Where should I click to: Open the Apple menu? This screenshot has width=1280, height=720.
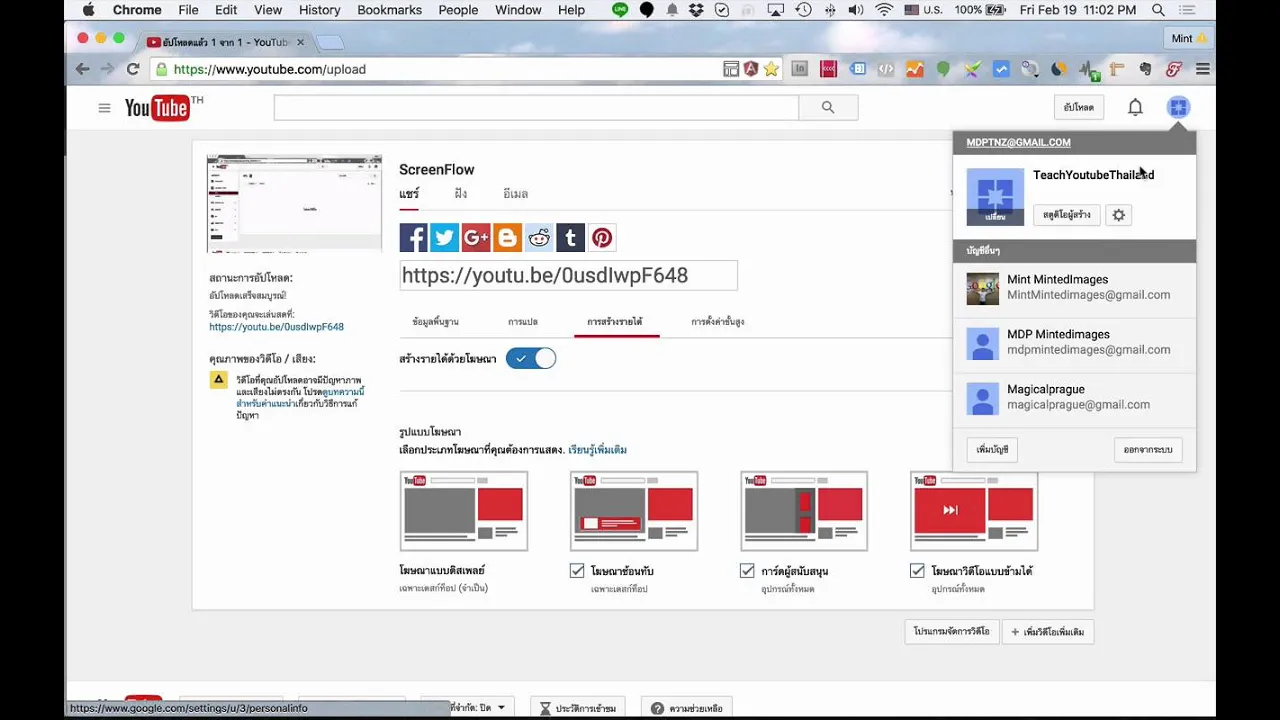[x=88, y=10]
